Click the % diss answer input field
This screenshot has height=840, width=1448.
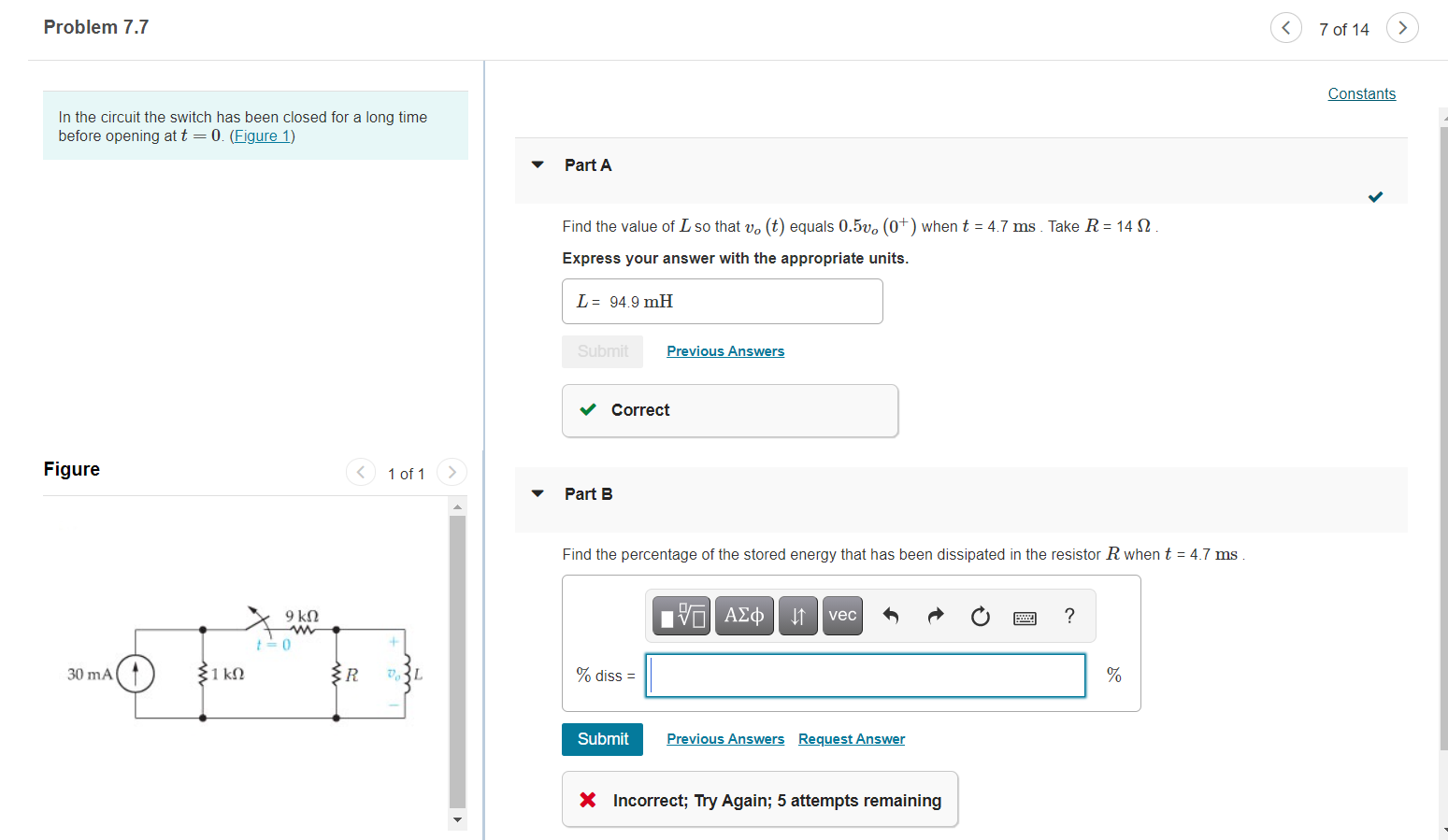click(x=866, y=676)
